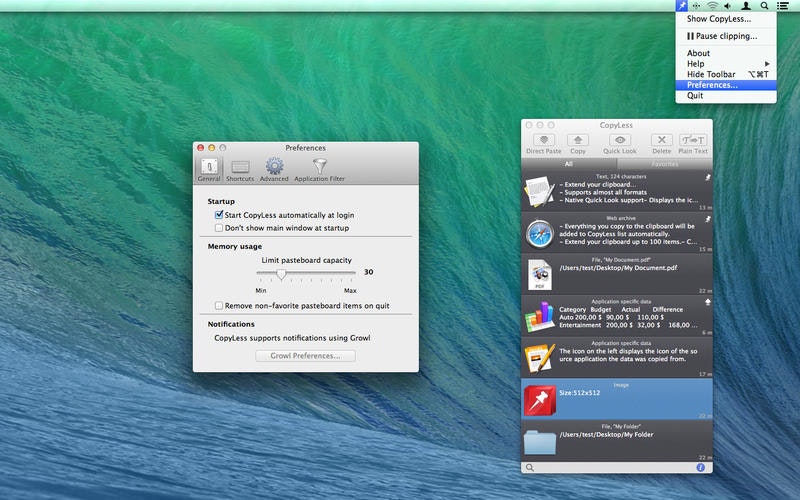This screenshot has height=500, width=800.
Task: Open Quick Look with the eye icon
Action: tap(620, 141)
